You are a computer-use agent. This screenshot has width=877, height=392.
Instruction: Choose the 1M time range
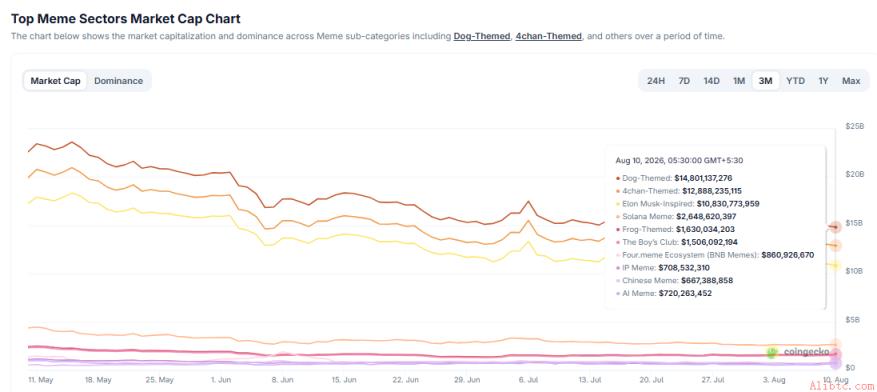click(739, 81)
